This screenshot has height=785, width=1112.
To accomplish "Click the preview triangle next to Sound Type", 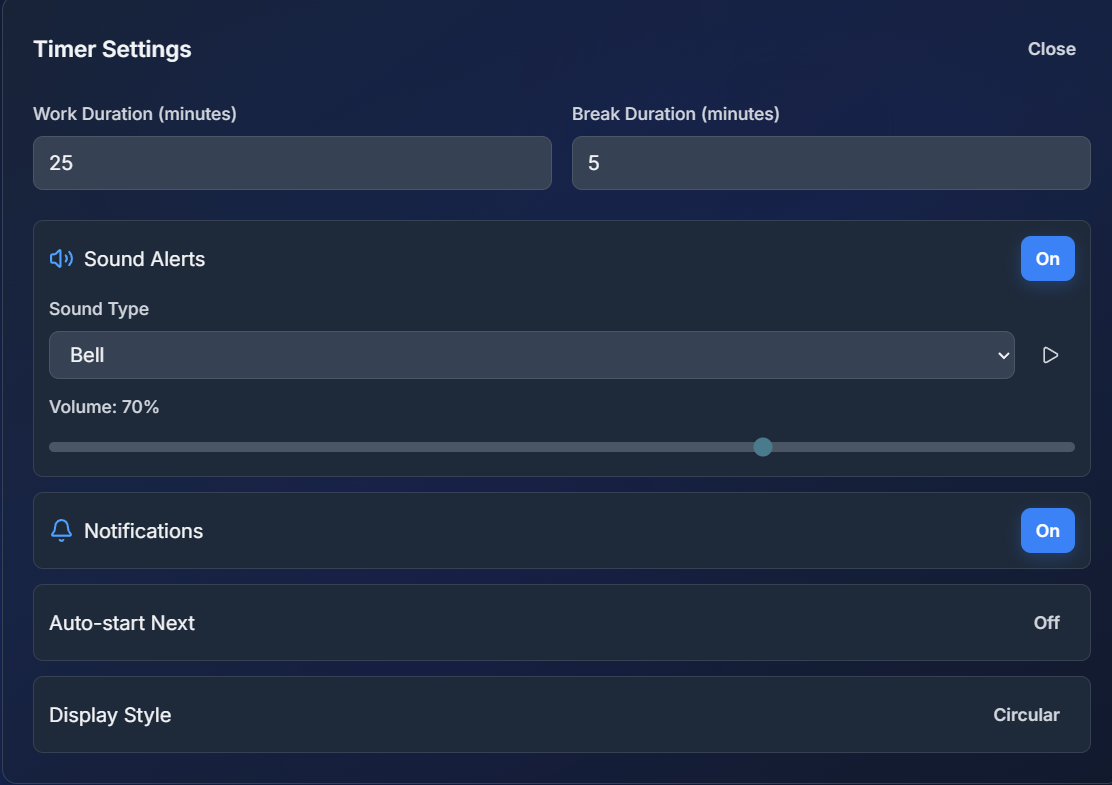I will pyautogui.click(x=1050, y=354).
